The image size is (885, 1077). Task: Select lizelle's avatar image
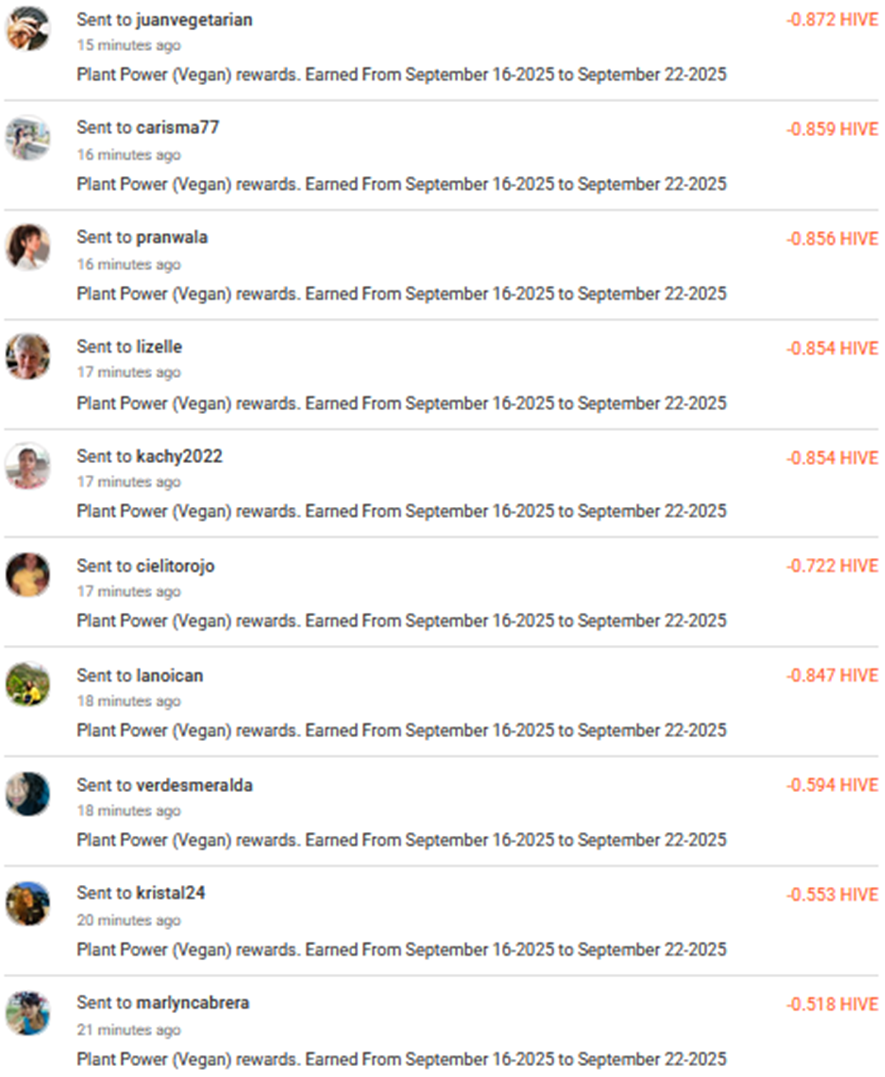(27, 356)
